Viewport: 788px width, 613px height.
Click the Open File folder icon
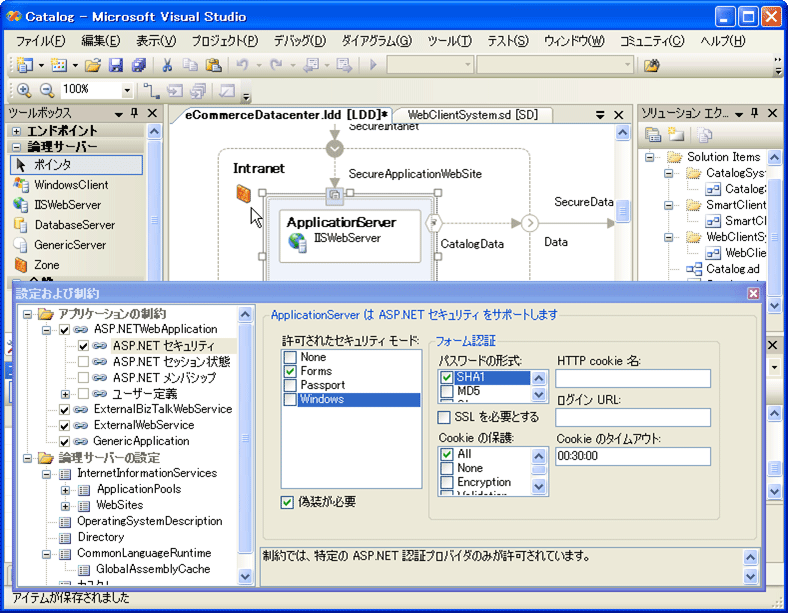tap(93, 65)
